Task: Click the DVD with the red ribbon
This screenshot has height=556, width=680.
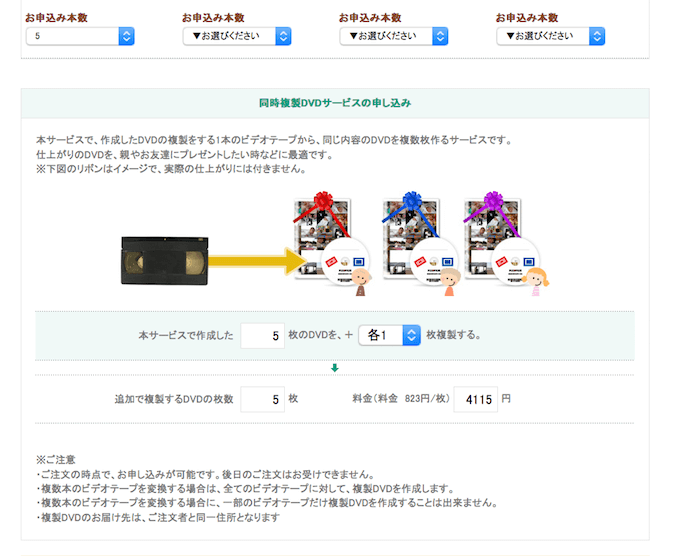Action: [x=332, y=244]
